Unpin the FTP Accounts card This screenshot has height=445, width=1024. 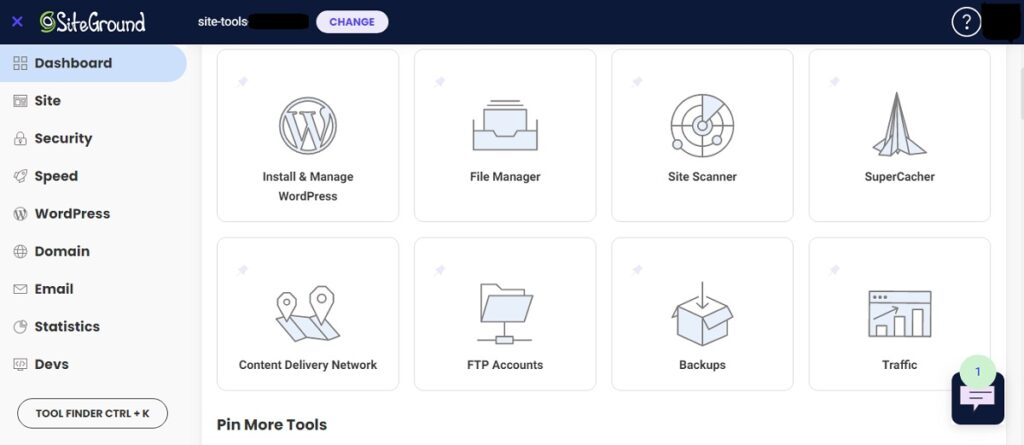tap(440, 270)
